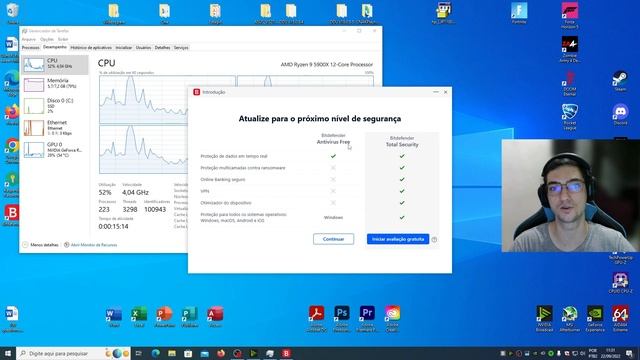Screen dimensions: 640x360
Task: Open Steam desktop shortcut
Action: click(x=620, y=81)
